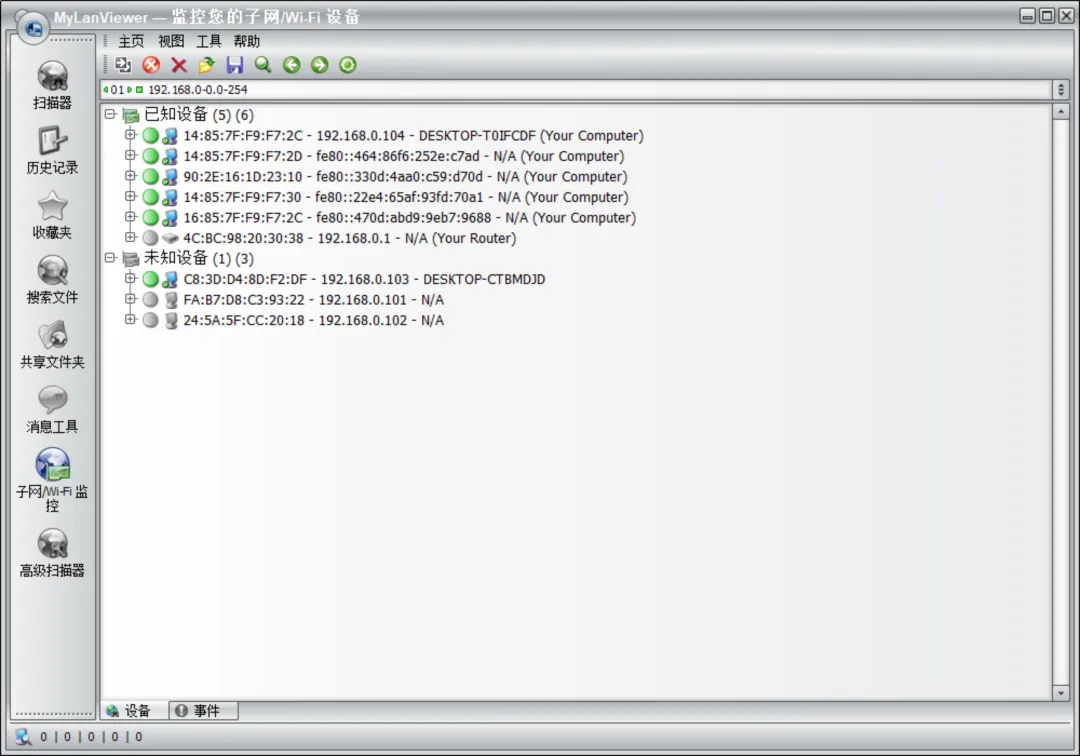Open the 主页 menu
This screenshot has width=1080, height=756.
click(132, 41)
